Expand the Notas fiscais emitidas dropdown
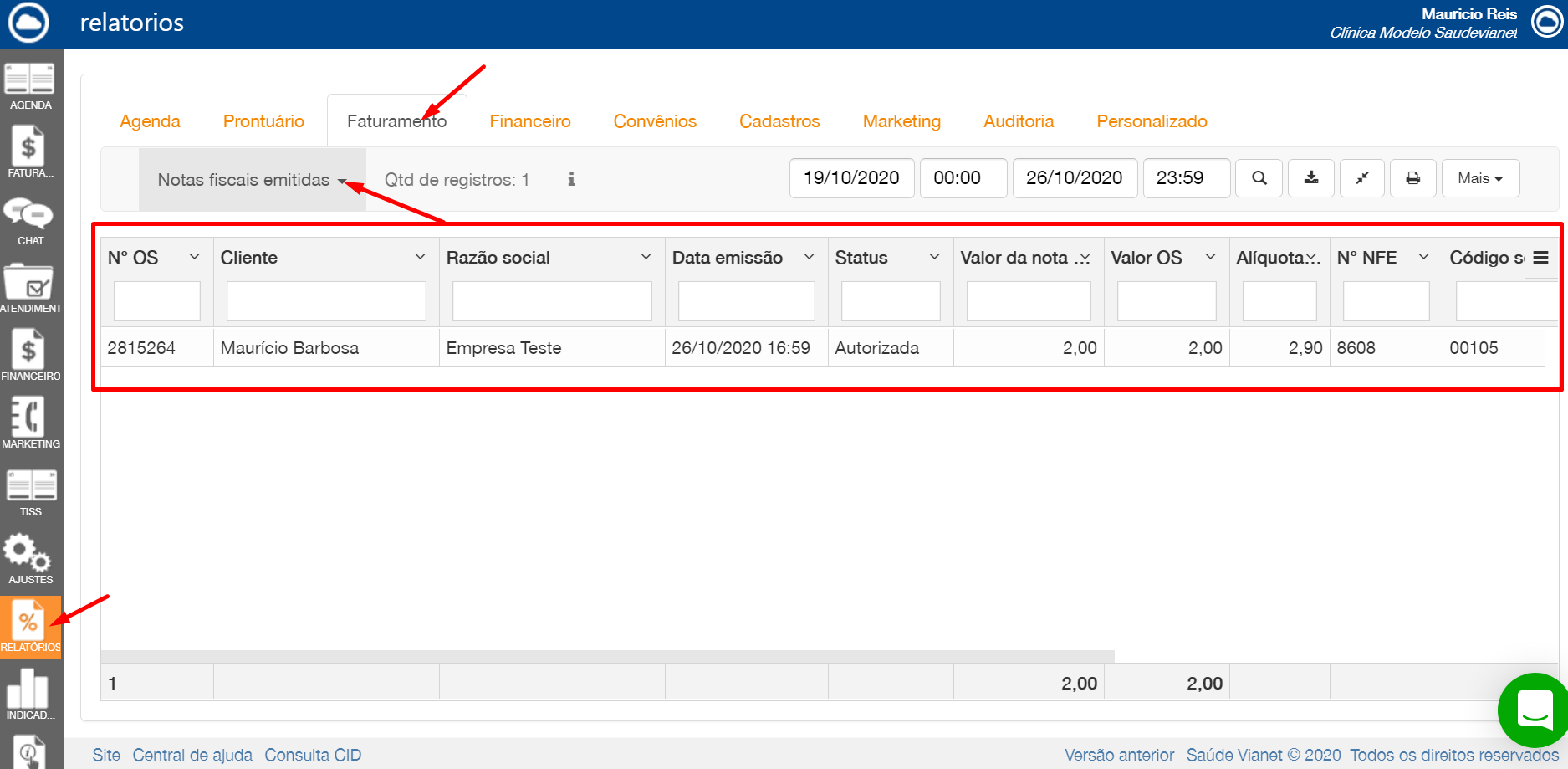 click(x=252, y=180)
